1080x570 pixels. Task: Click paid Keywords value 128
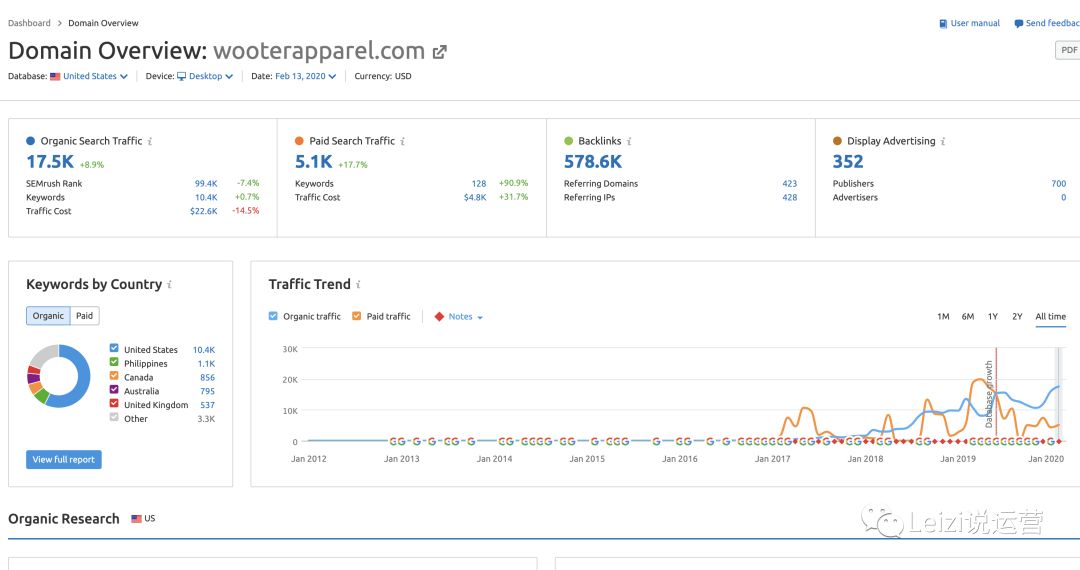pos(479,184)
